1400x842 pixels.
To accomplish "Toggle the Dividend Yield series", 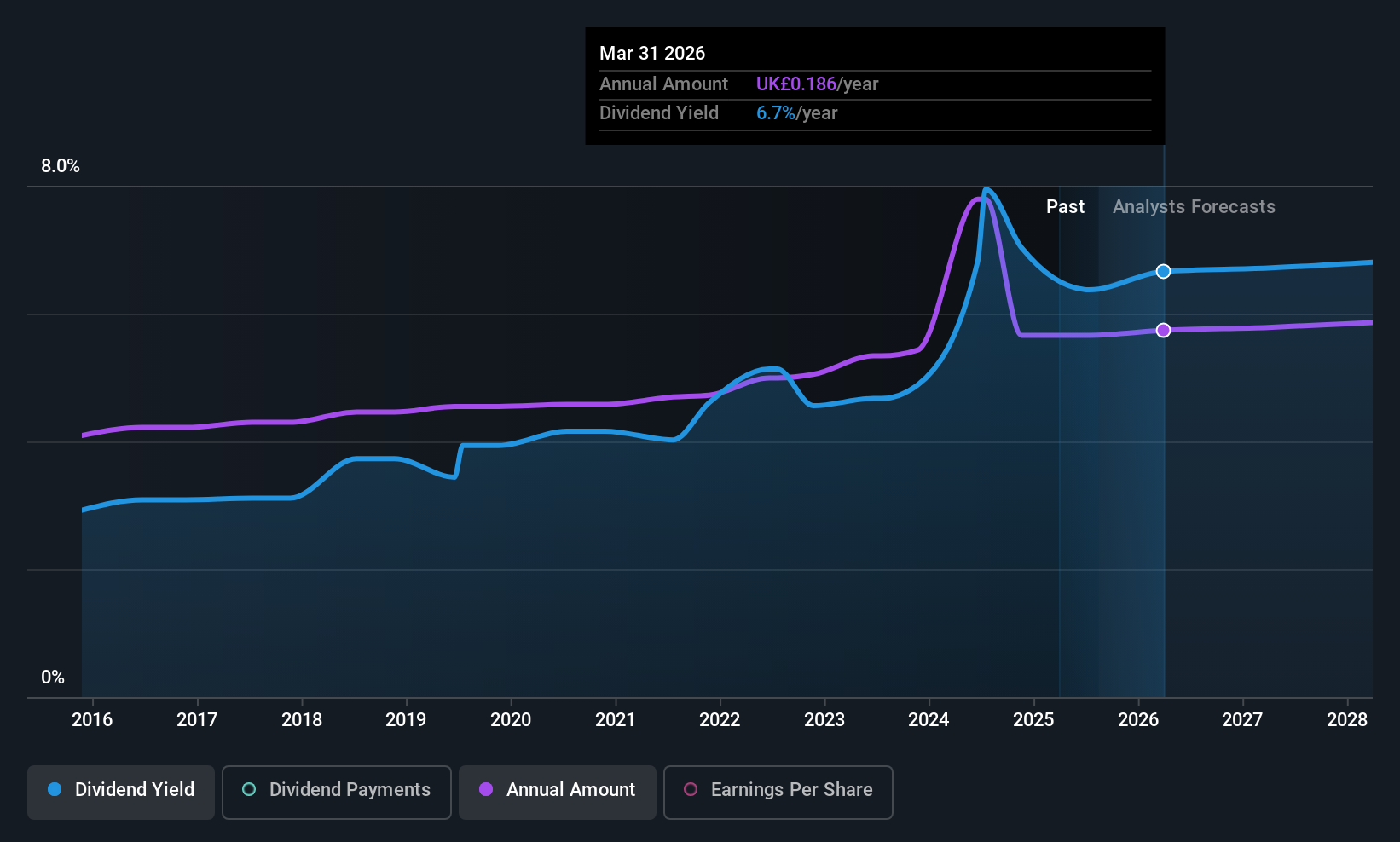I will pos(121,793).
